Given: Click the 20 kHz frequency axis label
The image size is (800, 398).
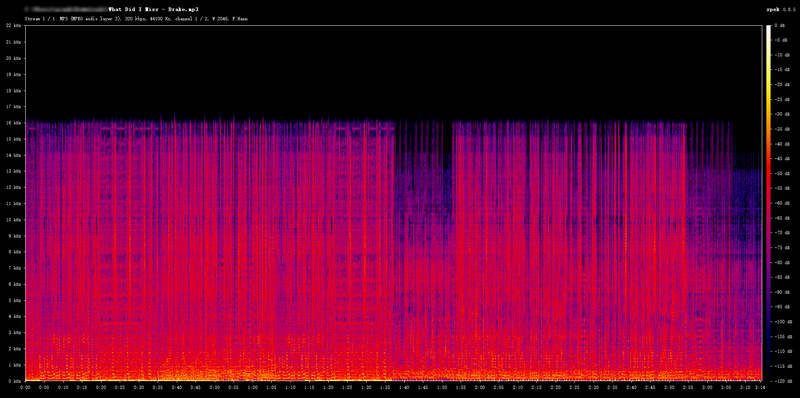Looking at the screenshot, I should coord(13,58).
